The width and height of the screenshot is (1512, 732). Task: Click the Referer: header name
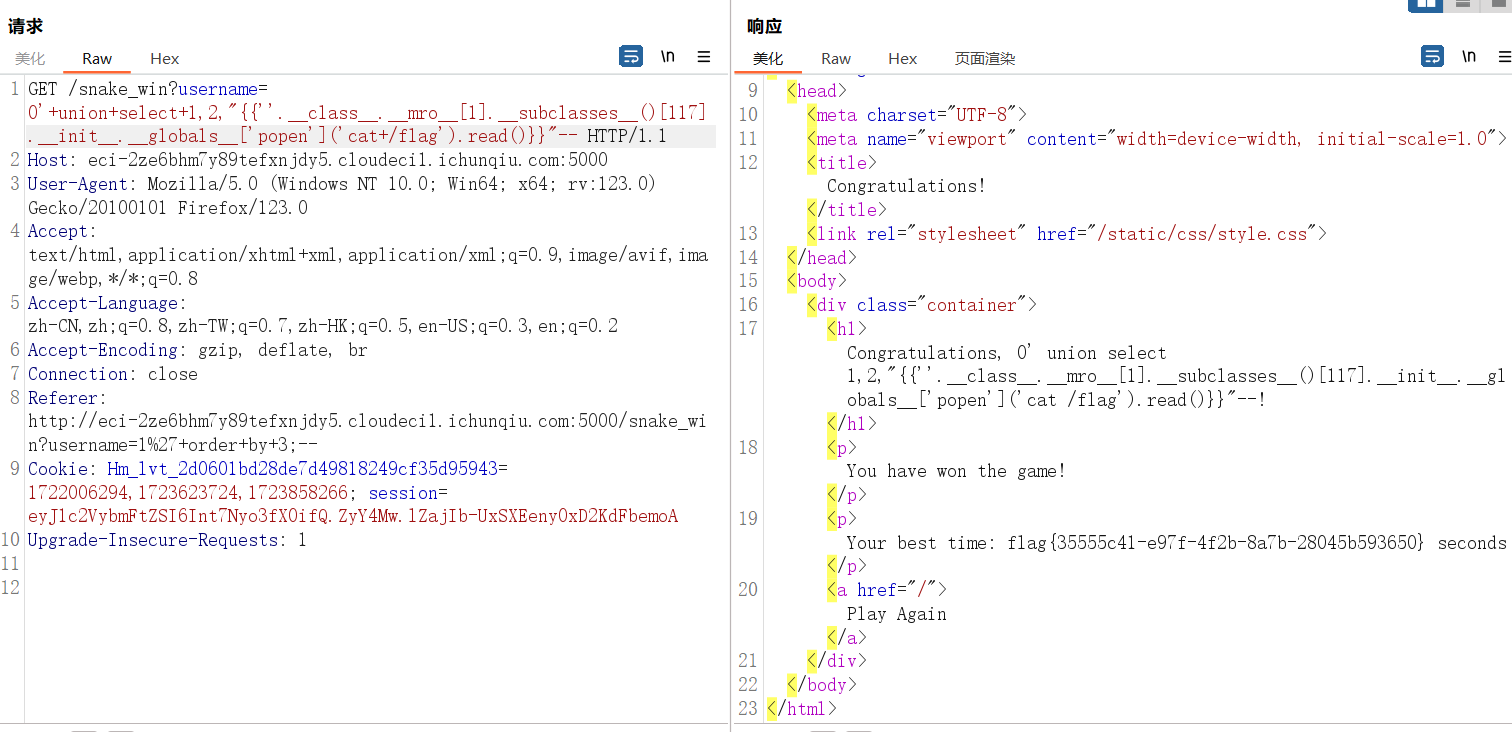tap(67, 398)
